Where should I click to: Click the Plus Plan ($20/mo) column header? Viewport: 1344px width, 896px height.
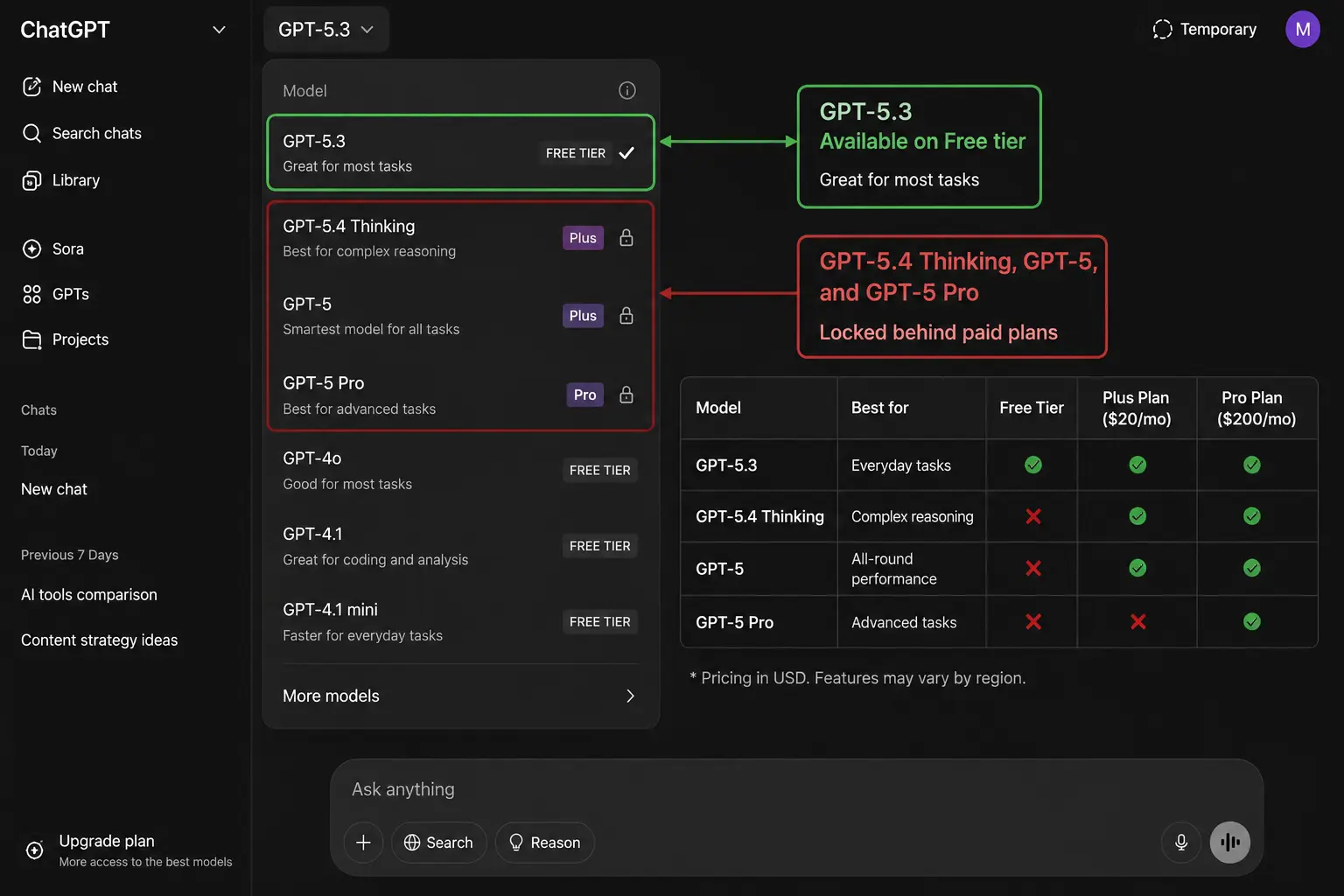(1137, 408)
